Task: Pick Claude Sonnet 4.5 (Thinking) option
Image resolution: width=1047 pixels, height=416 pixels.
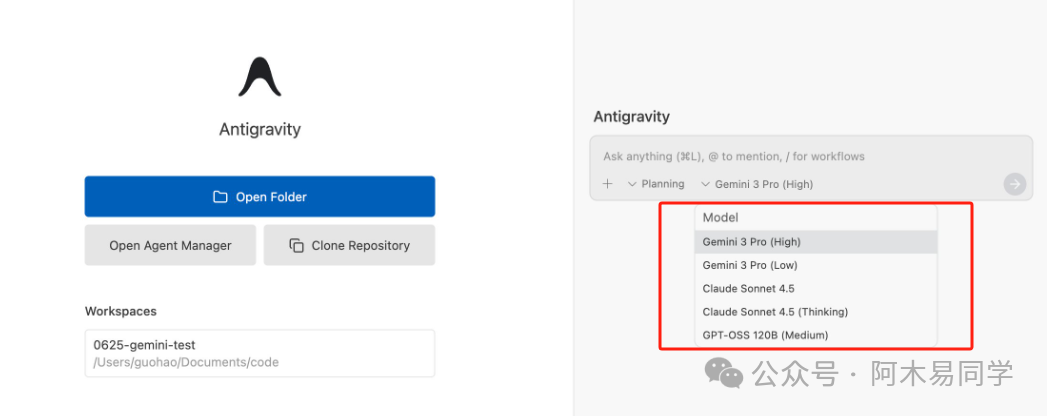Action: (775, 312)
